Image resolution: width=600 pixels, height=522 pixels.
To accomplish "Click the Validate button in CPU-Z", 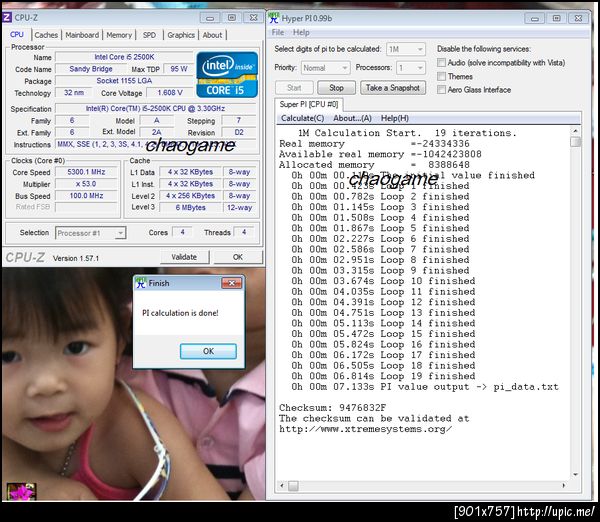I will [184, 257].
